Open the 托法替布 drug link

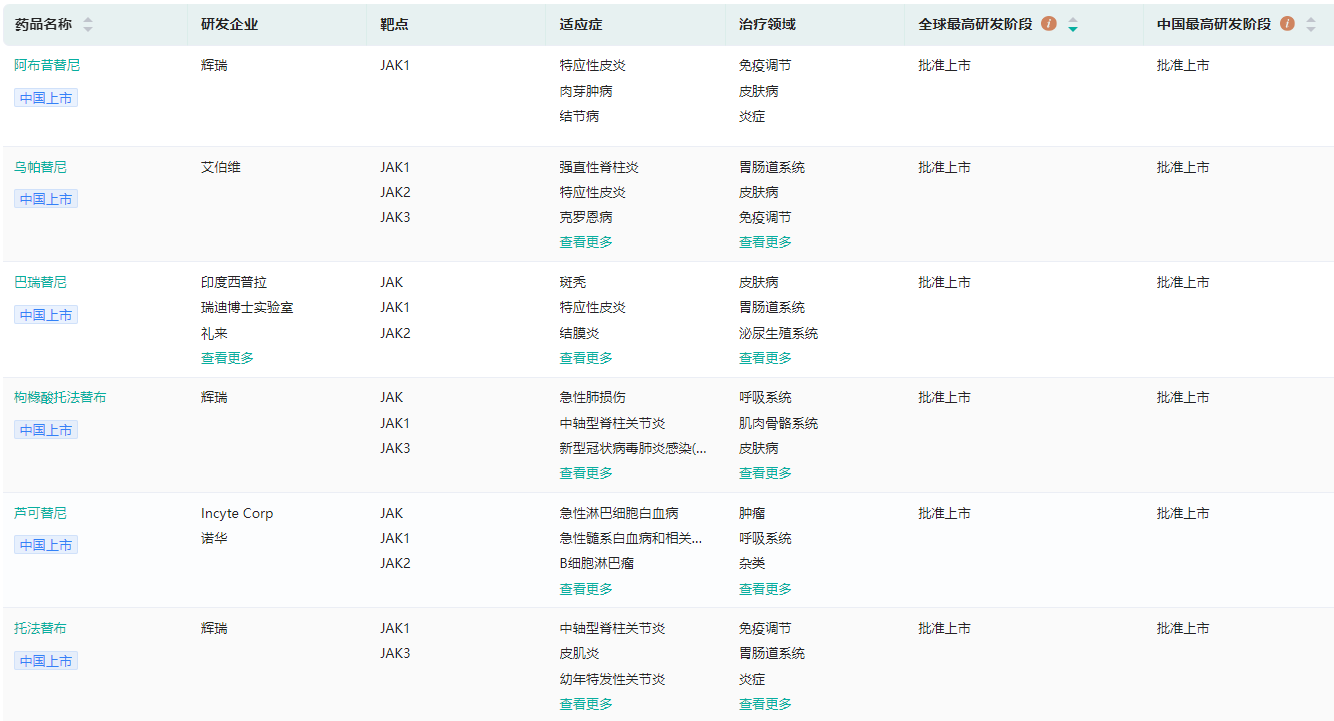click(x=40, y=628)
